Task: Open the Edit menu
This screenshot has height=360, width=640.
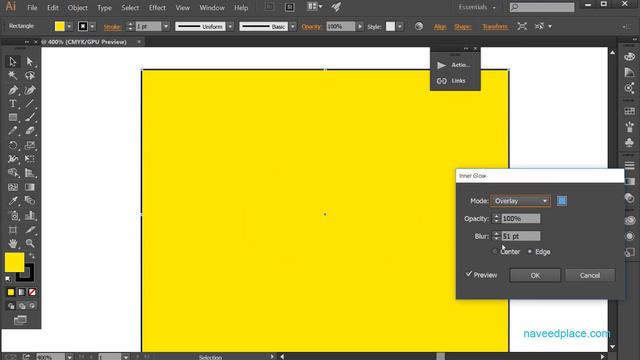Action: 53,8
